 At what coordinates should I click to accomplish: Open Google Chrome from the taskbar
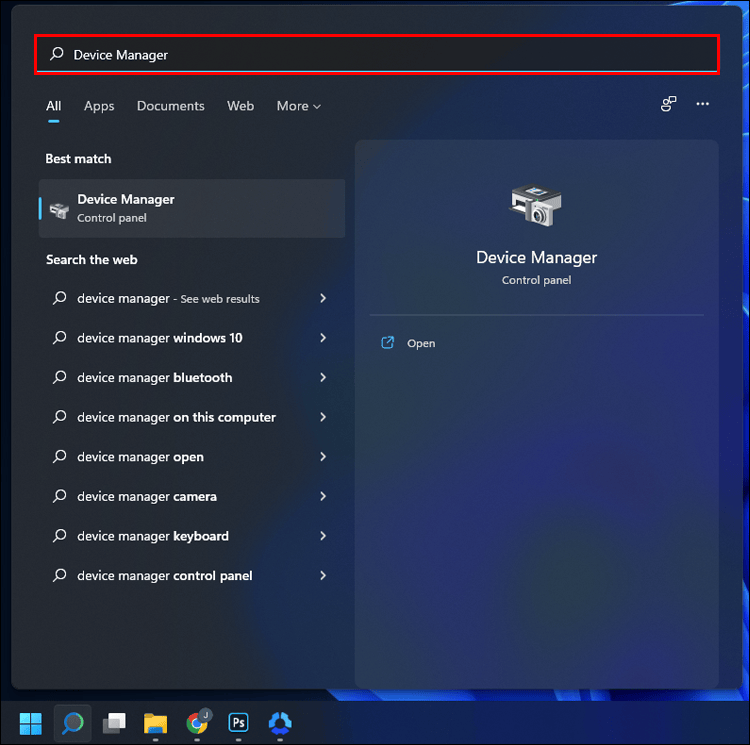(197, 722)
